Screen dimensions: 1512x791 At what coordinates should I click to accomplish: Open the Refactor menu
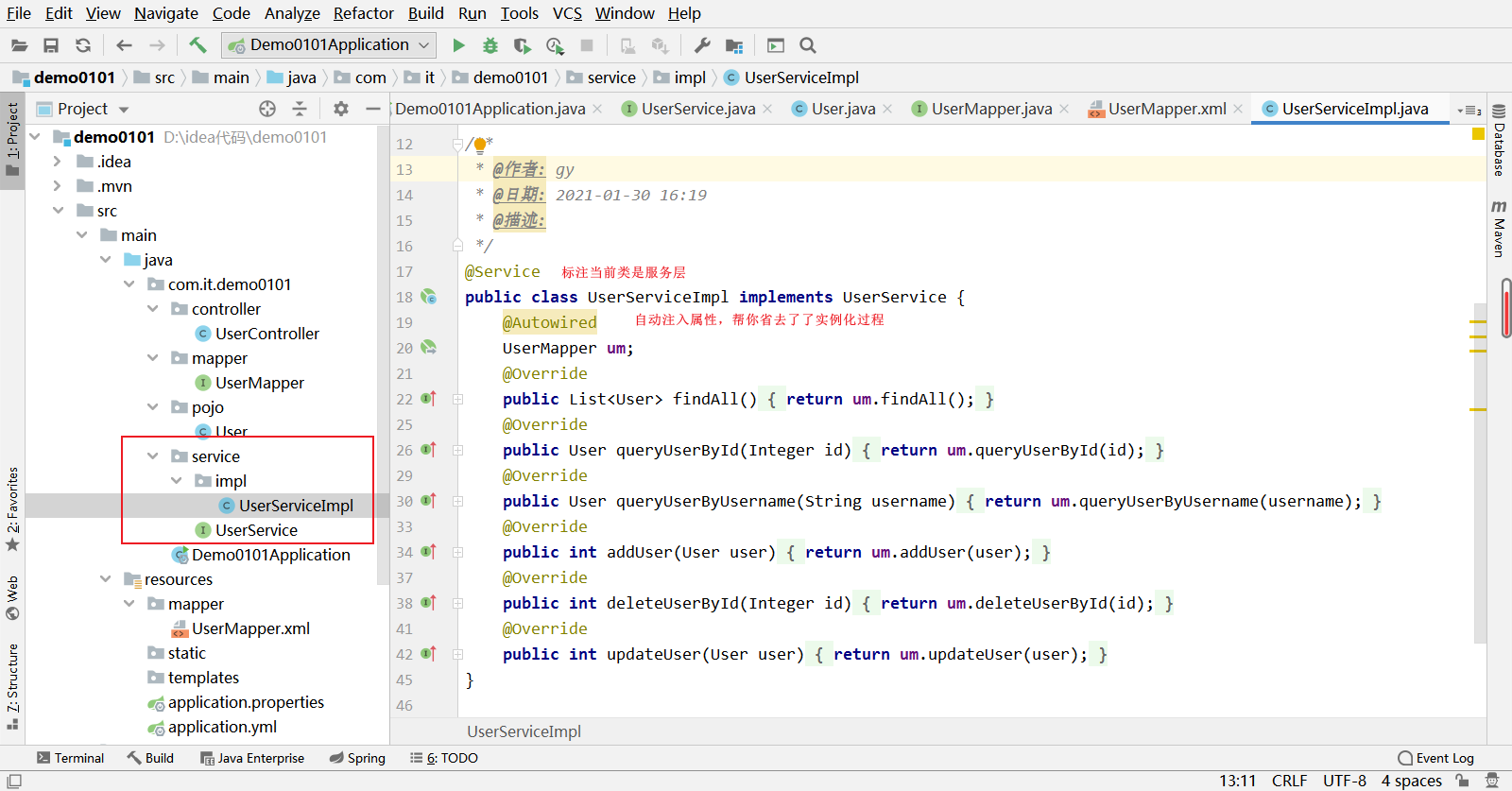[363, 13]
